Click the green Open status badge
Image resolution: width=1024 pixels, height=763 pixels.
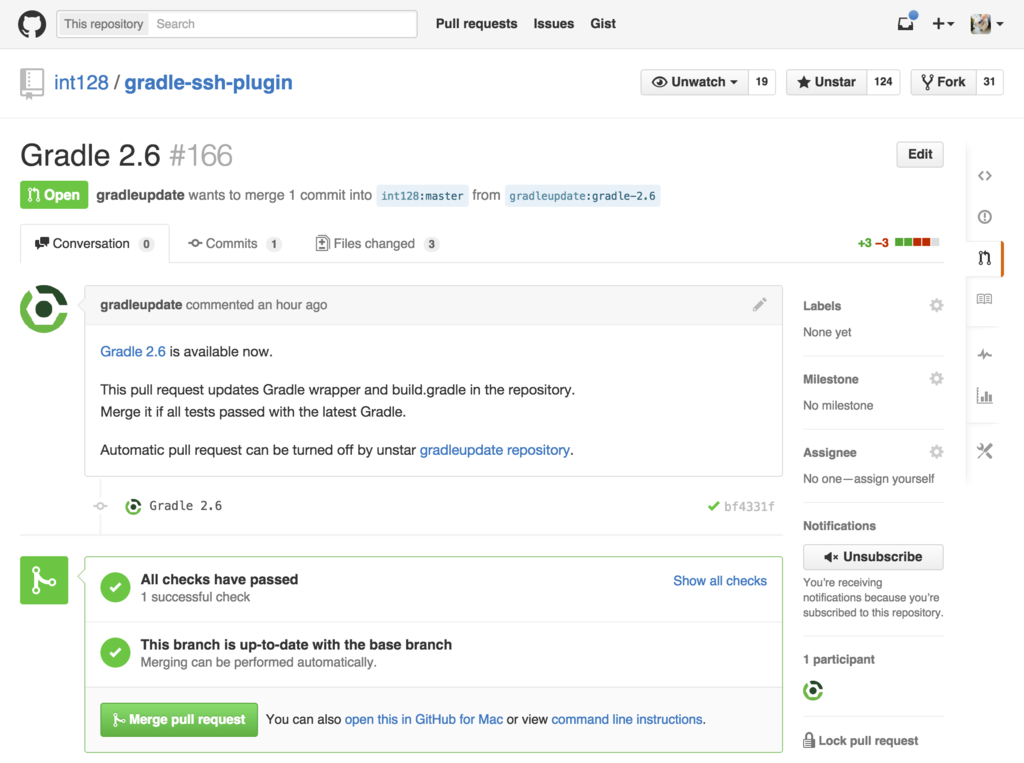click(54, 195)
